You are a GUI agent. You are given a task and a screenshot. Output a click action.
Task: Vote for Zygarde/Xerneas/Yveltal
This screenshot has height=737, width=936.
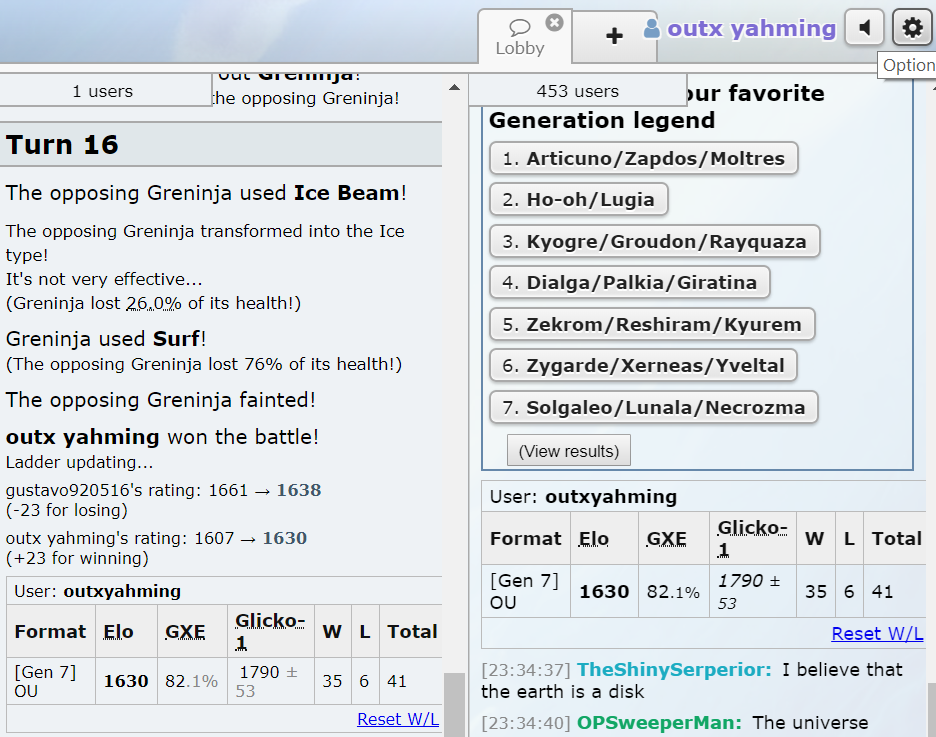point(643,366)
